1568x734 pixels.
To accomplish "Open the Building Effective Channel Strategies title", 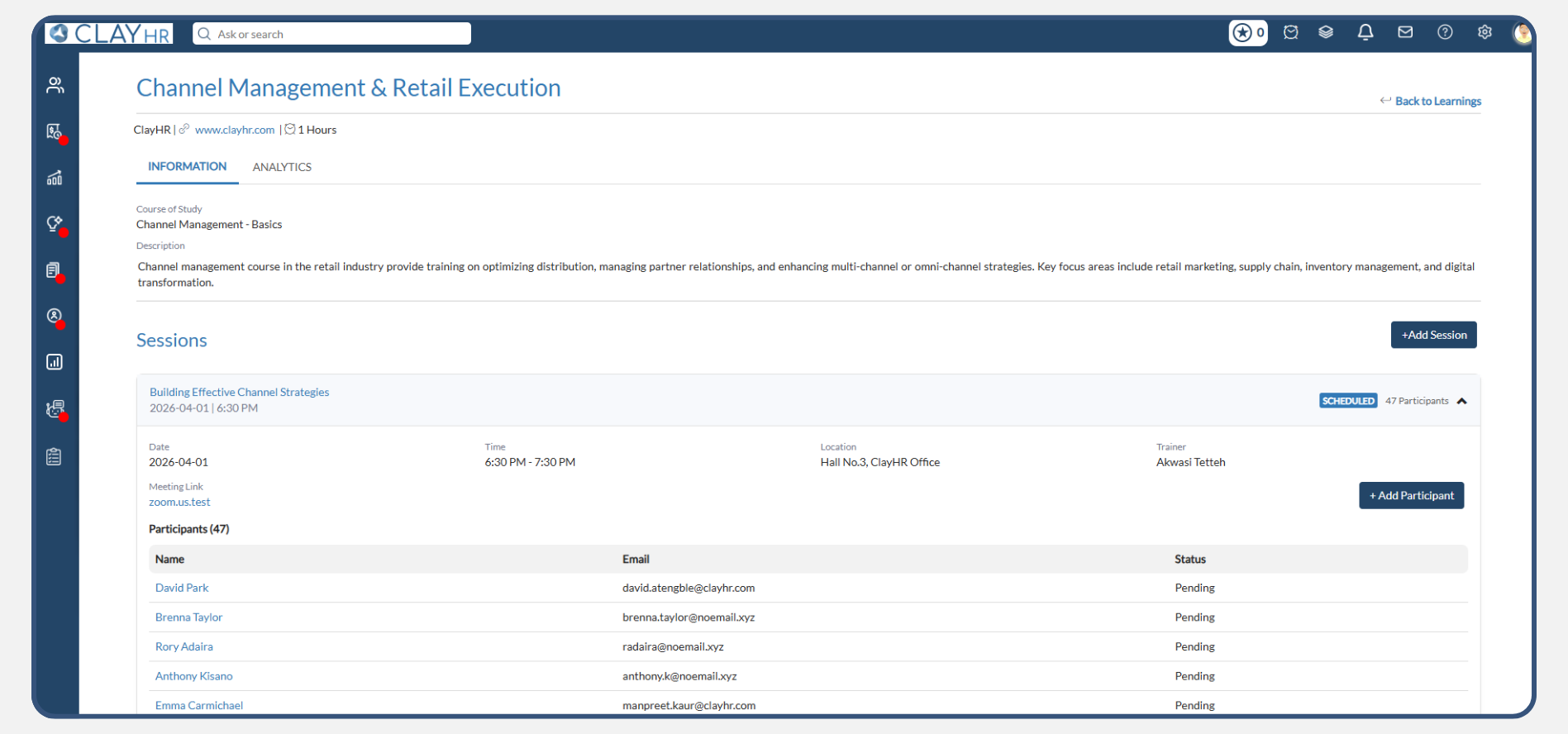I will coord(239,392).
